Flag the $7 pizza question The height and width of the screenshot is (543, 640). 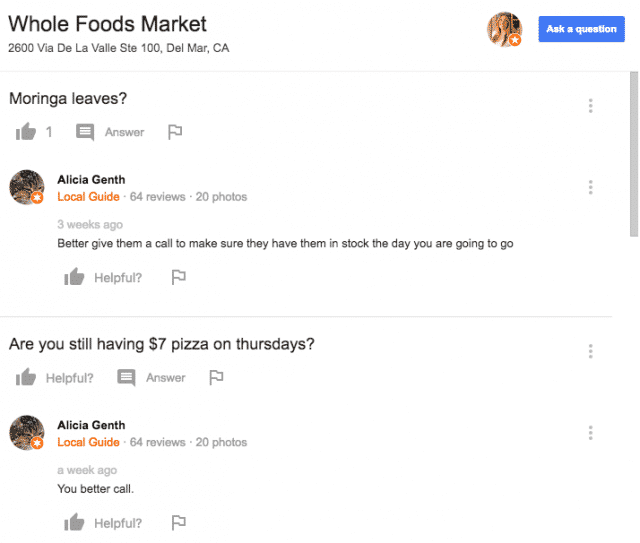pyautogui.click(x=216, y=377)
